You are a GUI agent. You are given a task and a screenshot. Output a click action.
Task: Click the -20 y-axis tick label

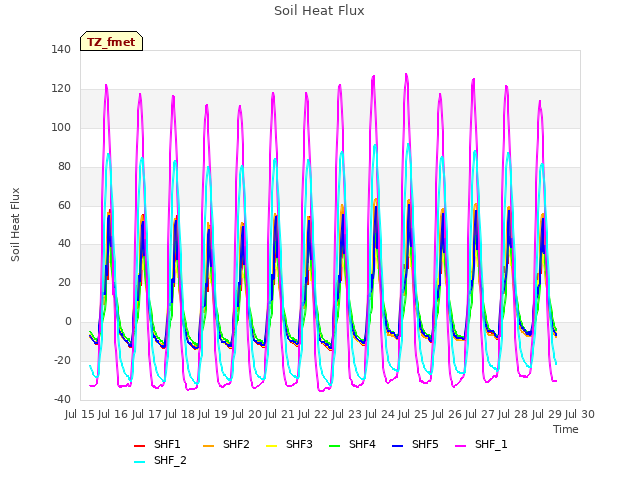62,360
